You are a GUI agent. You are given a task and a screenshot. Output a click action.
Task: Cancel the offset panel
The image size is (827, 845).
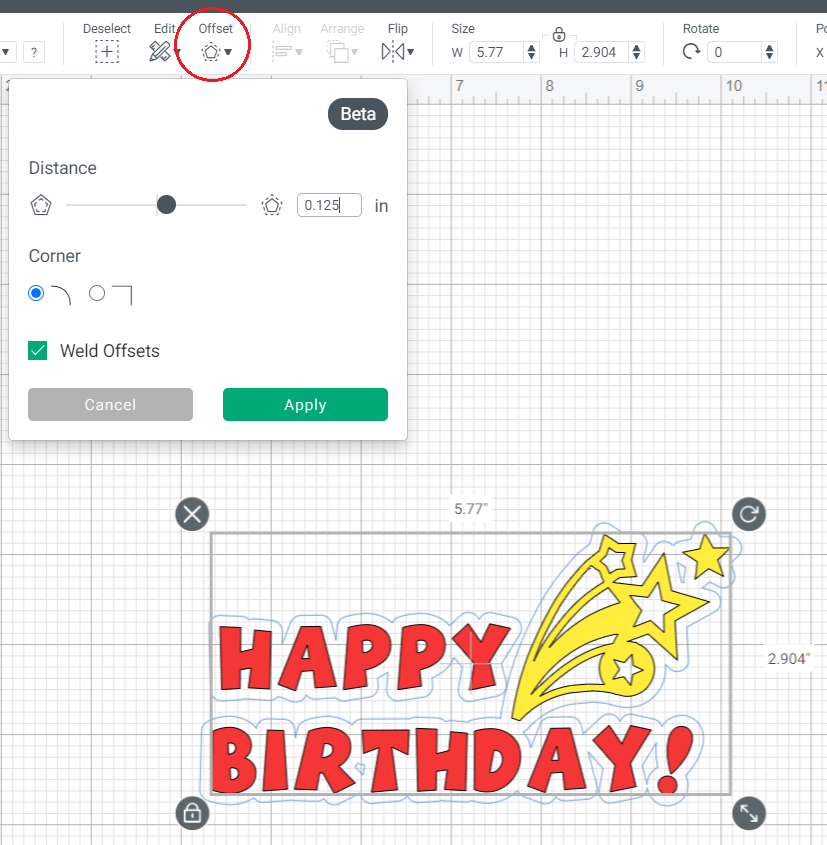[110, 404]
